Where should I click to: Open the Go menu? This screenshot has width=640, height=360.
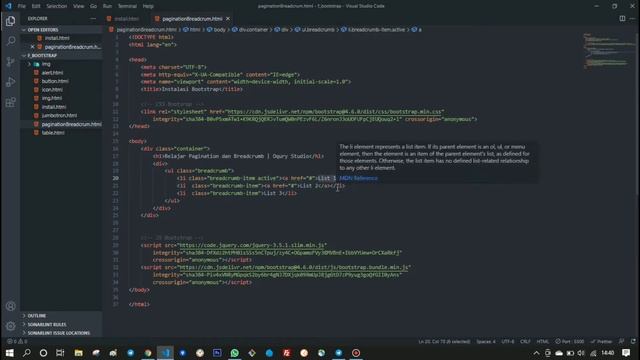[93, 6]
